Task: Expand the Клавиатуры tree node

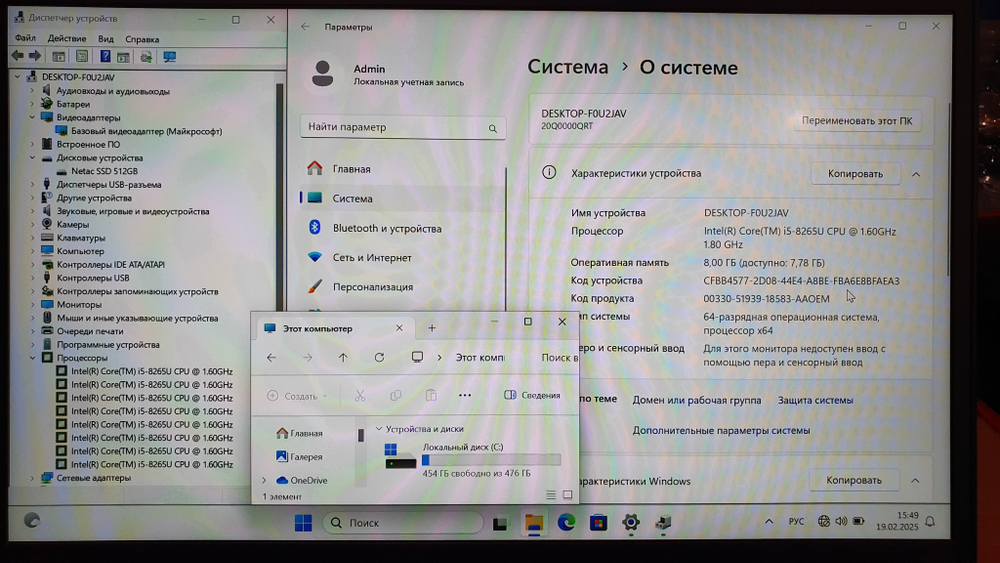Action: (x=32, y=238)
